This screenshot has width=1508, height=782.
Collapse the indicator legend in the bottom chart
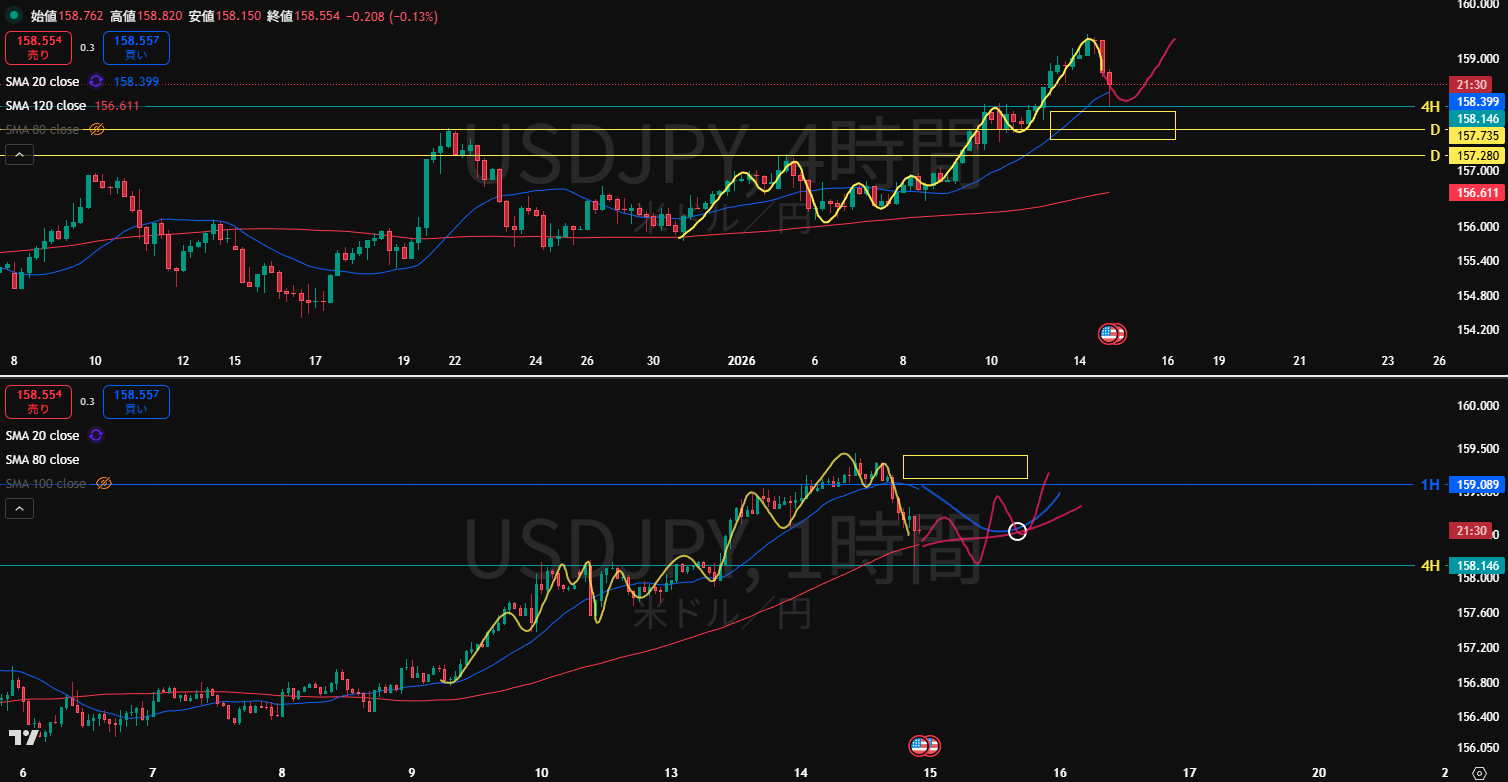(x=19, y=509)
